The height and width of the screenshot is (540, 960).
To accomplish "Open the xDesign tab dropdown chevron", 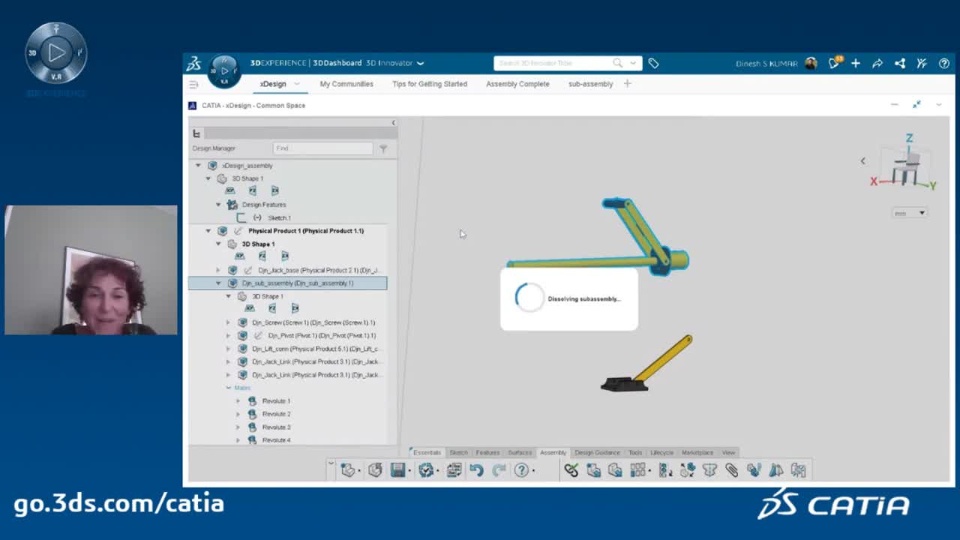I will pos(297,84).
